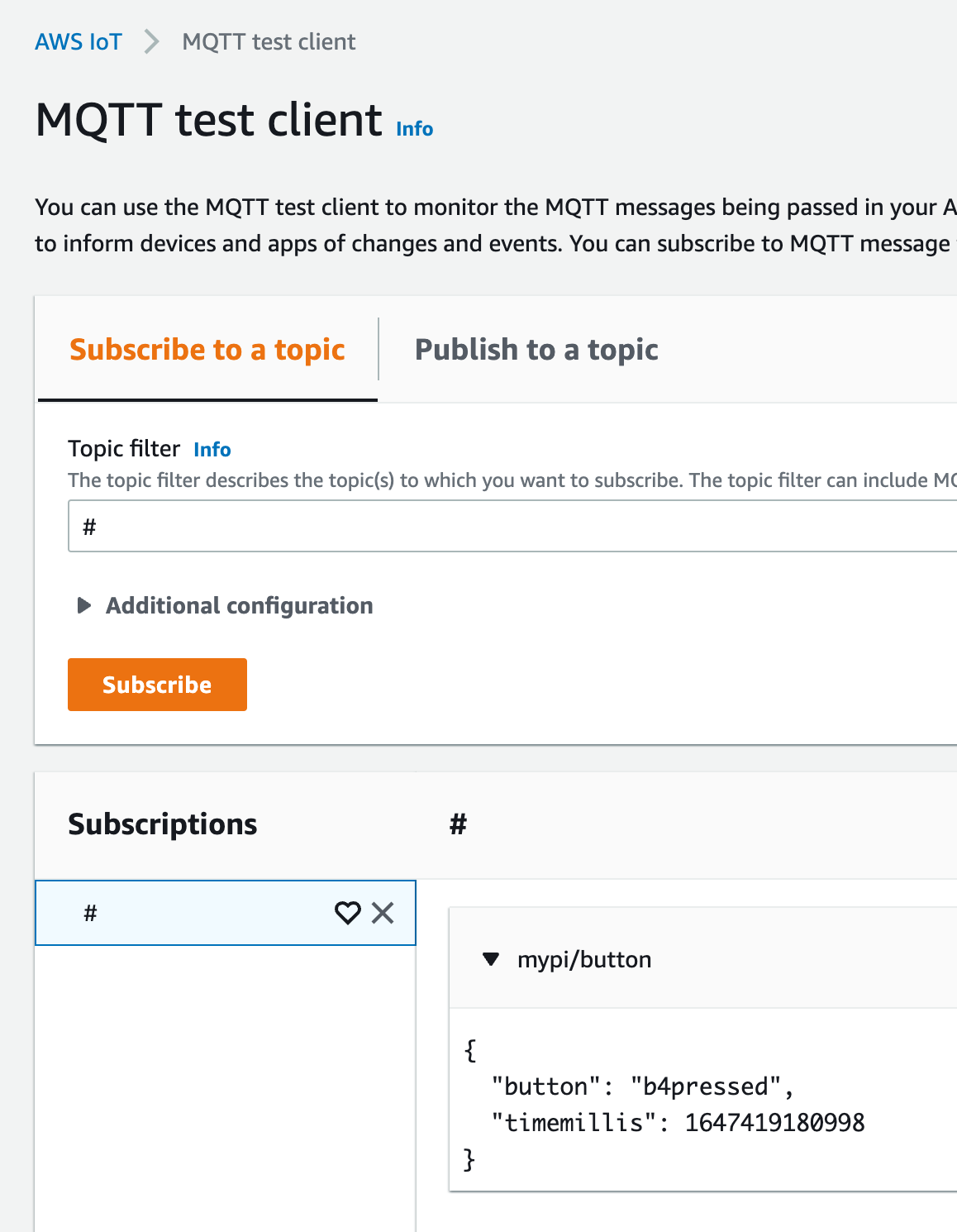This screenshot has height=1232, width=957.
Task: Open AWS IoT breadcrumb link
Action: (x=79, y=41)
